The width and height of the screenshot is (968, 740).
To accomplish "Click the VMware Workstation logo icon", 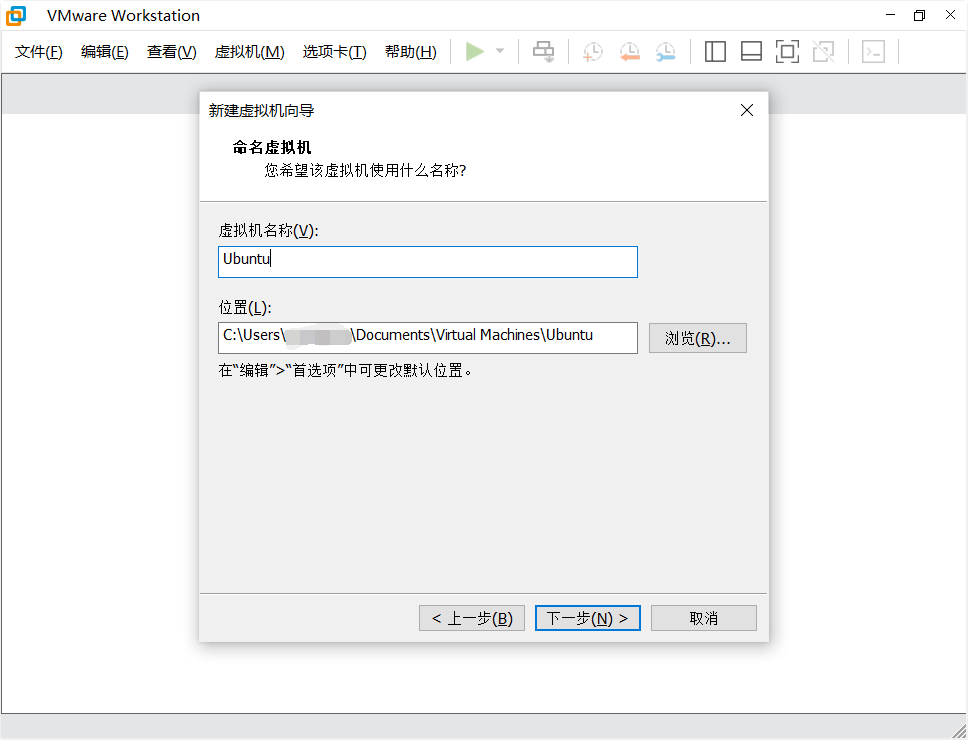I will [x=16, y=15].
